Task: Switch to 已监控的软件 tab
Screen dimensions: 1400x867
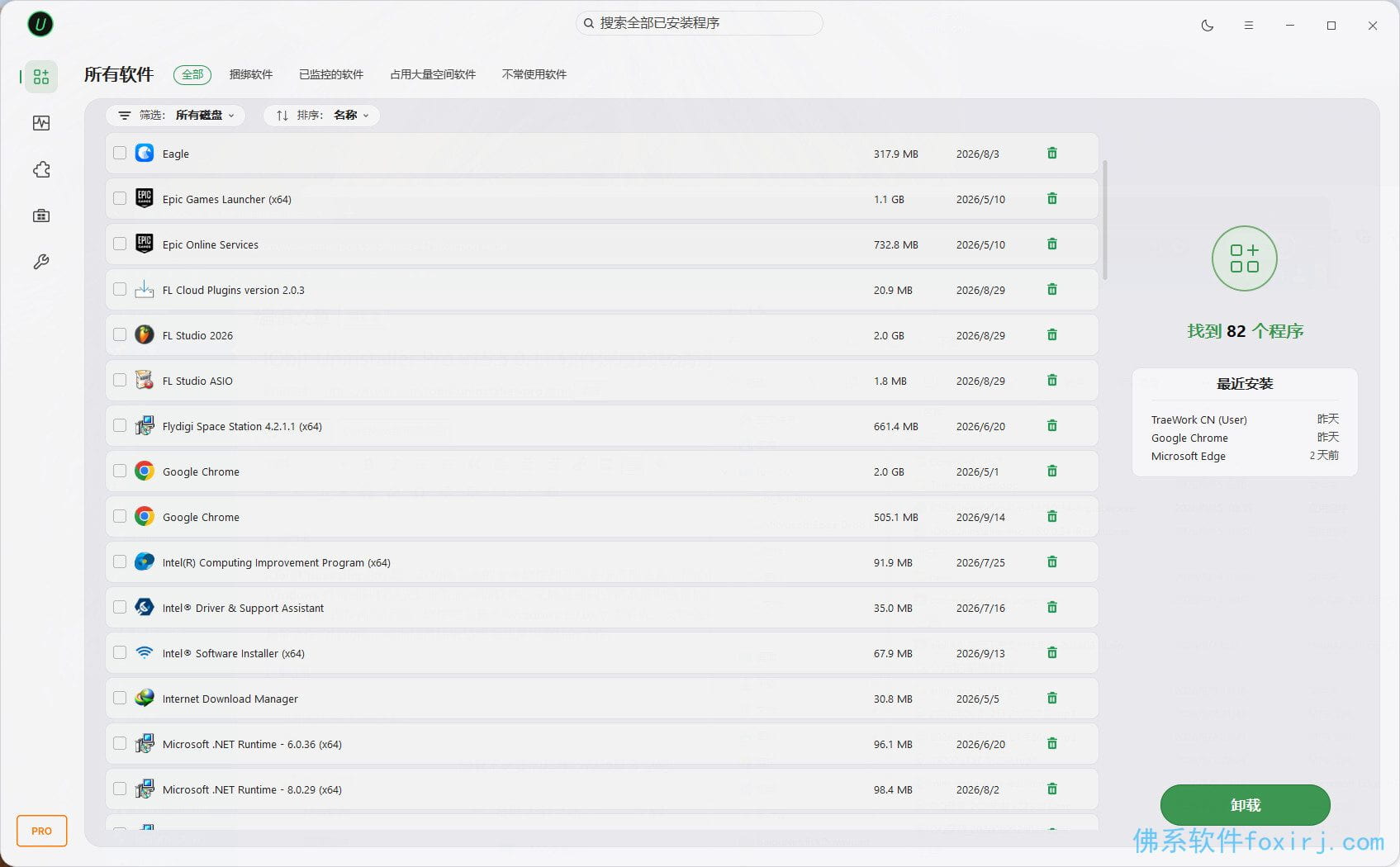Action: [x=331, y=74]
